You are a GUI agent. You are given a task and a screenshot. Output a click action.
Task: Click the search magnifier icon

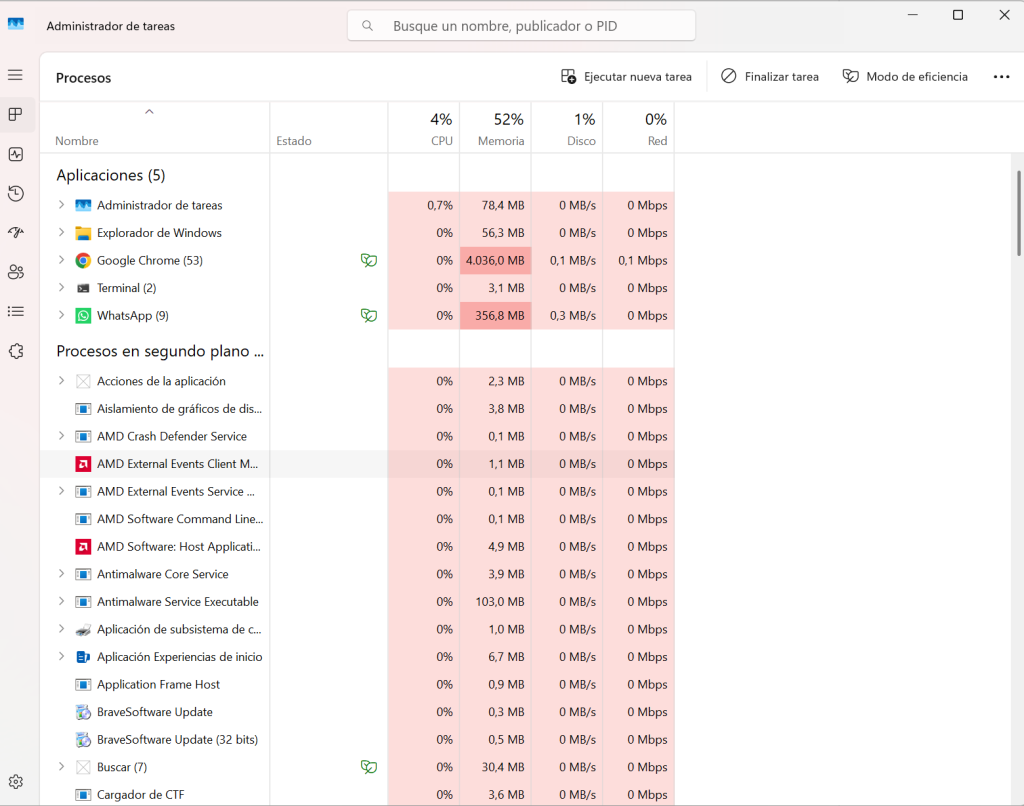click(368, 25)
